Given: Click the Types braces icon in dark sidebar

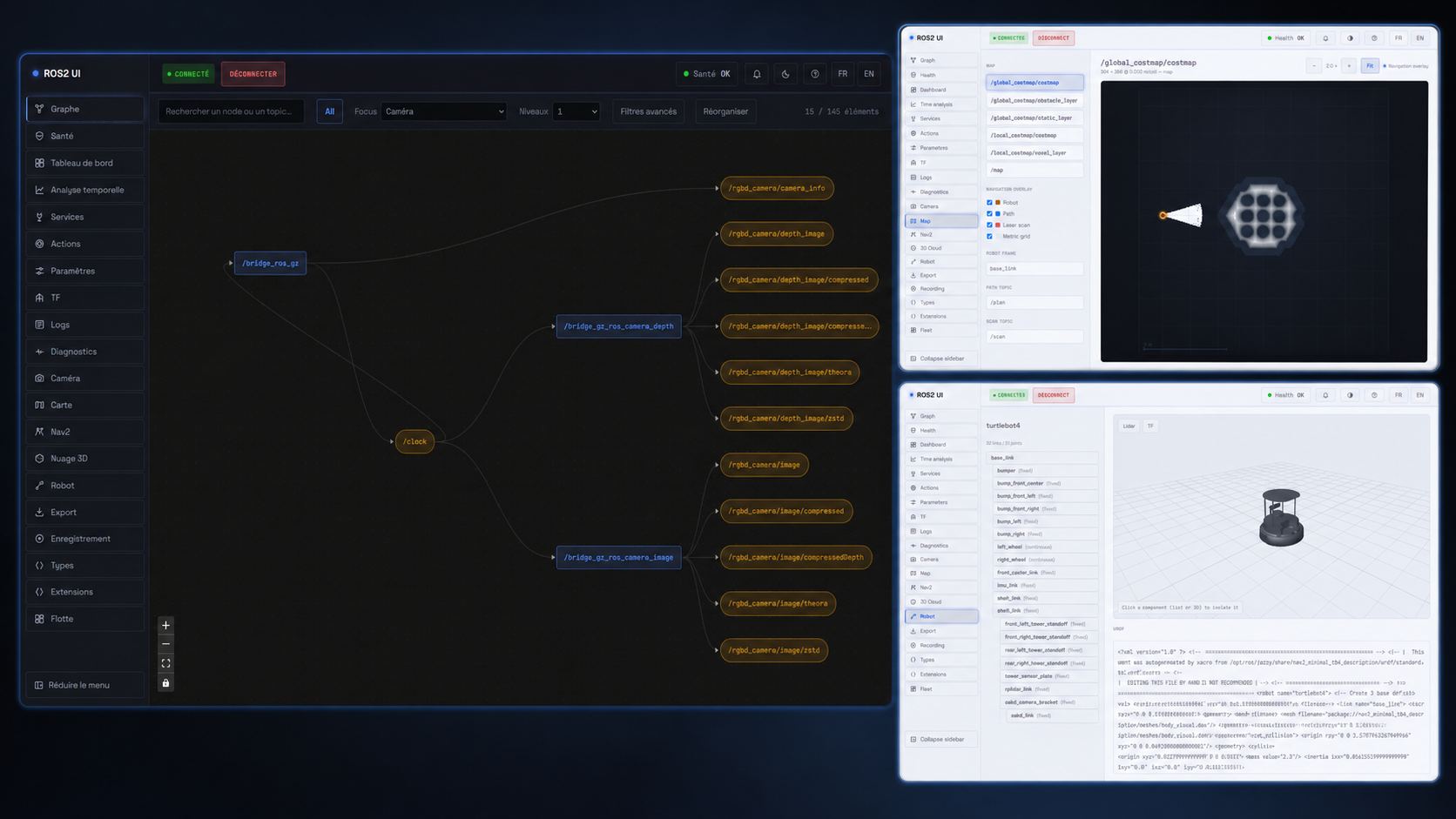Looking at the screenshot, I should (x=39, y=566).
